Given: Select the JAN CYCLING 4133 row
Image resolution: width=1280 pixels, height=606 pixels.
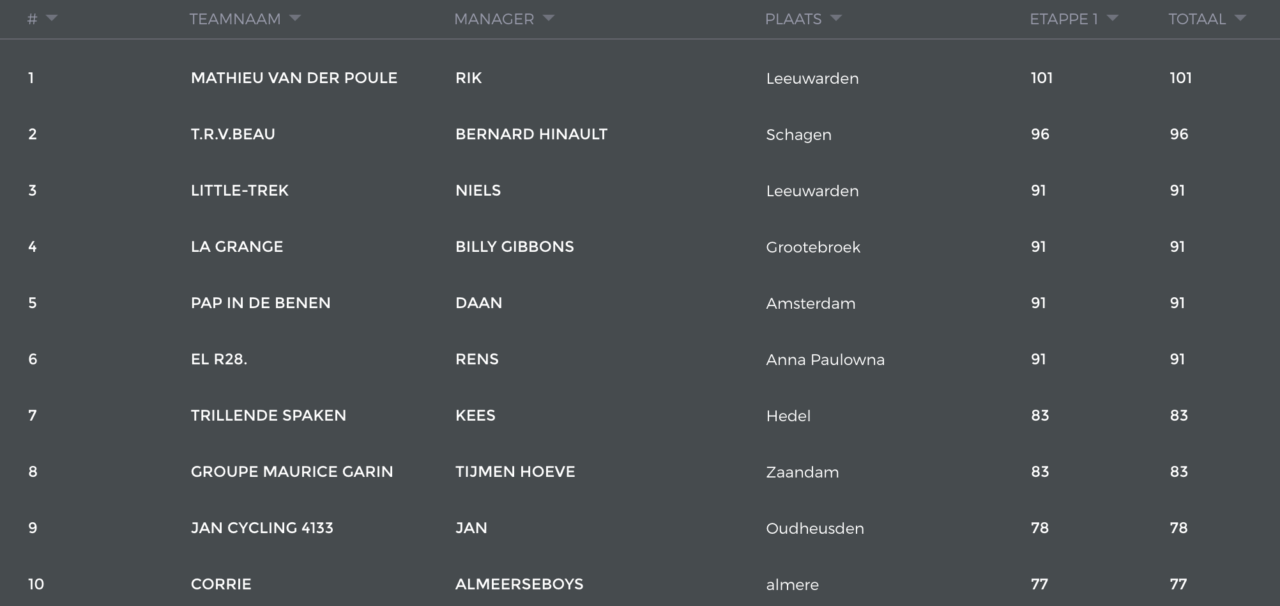Looking at the screenshot, I should tap(640, 528).
